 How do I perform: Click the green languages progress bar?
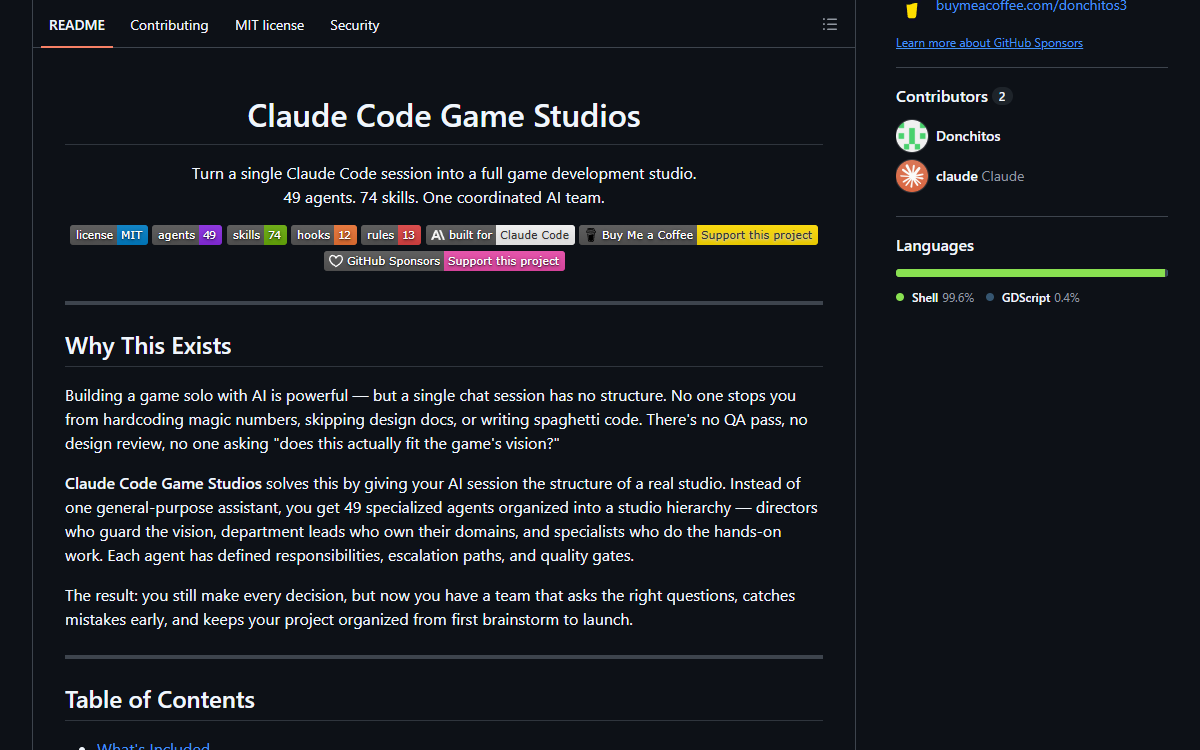coord(1030,273)
